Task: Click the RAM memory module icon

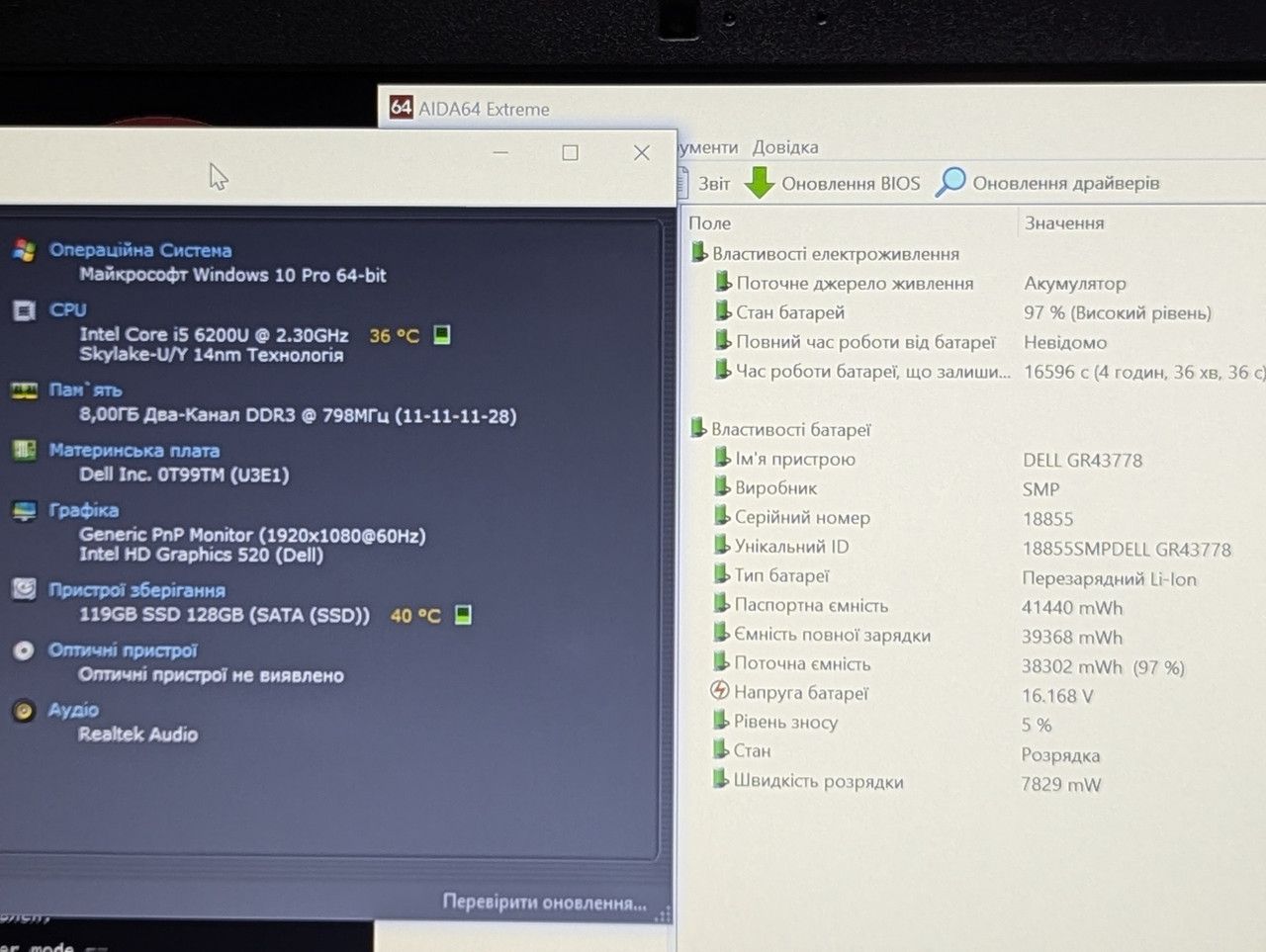Action: click(25, 390)
